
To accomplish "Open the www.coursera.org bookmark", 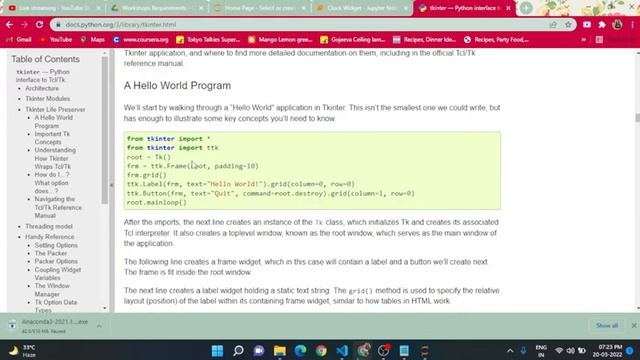I will click(x=141, y=40).
